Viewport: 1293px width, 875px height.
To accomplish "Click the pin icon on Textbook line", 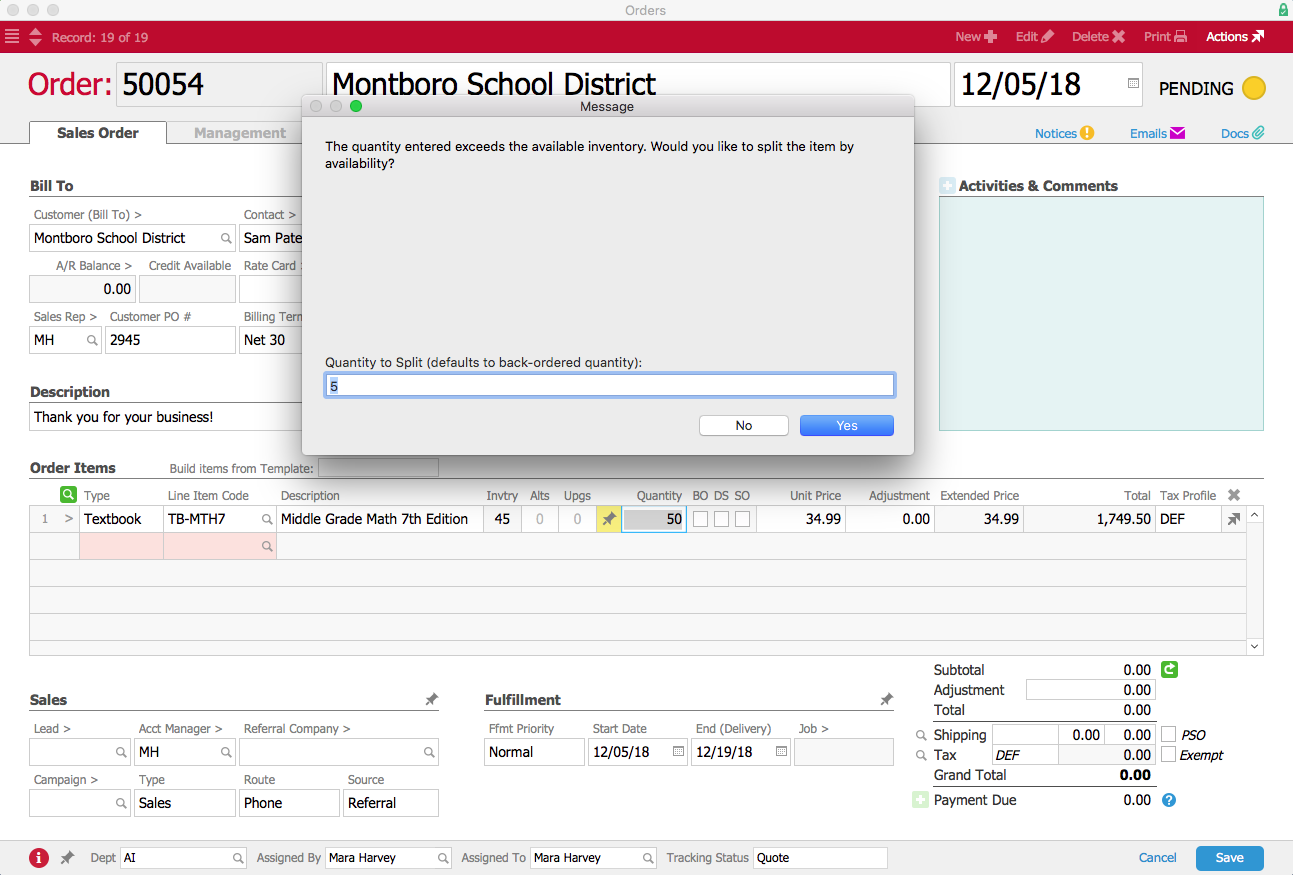I will [608, 519].
